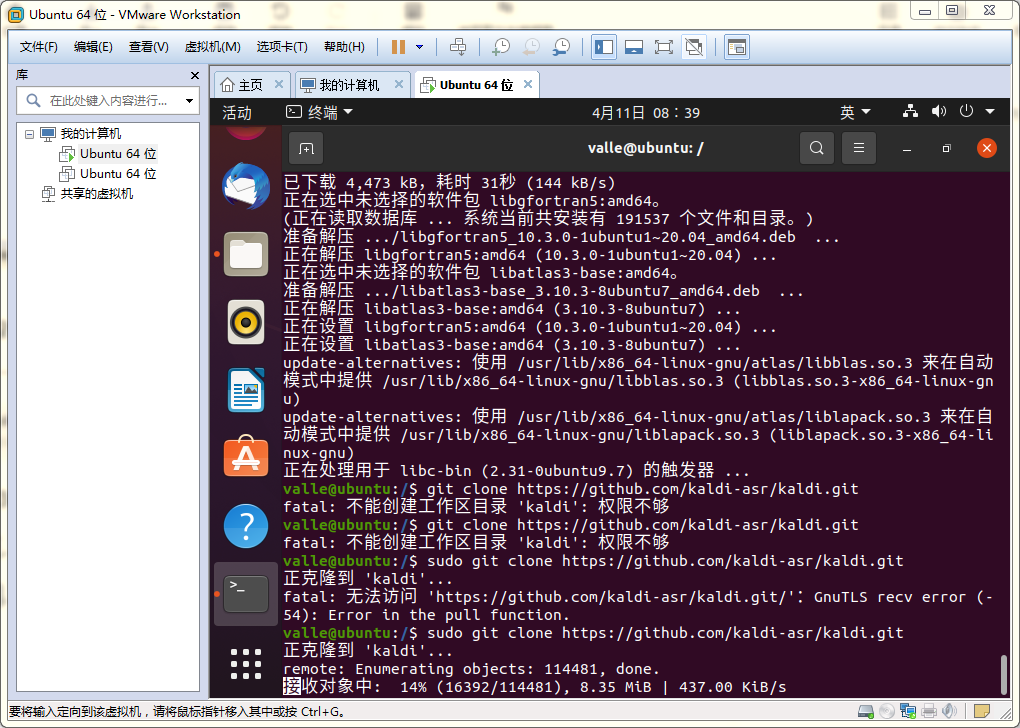Enter full screen mode from VMware toolbar
The width and height of the screenshot is (1020, 728).
[664, 47]
